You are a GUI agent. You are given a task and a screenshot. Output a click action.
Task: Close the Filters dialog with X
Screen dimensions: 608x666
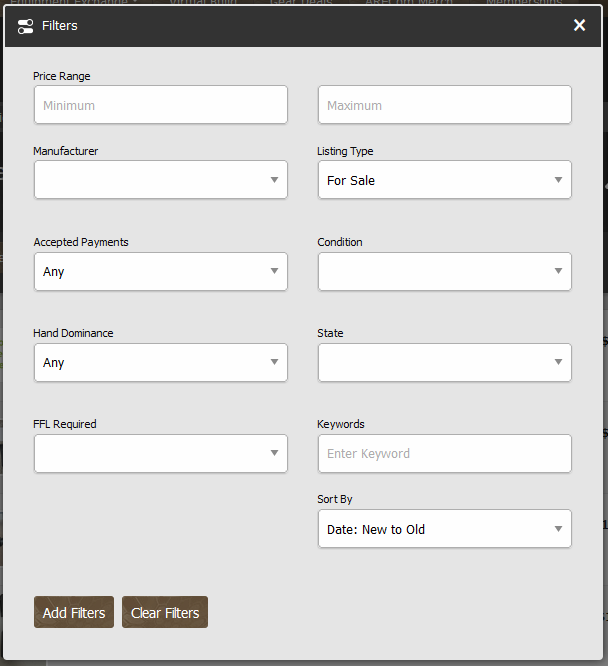579,25
